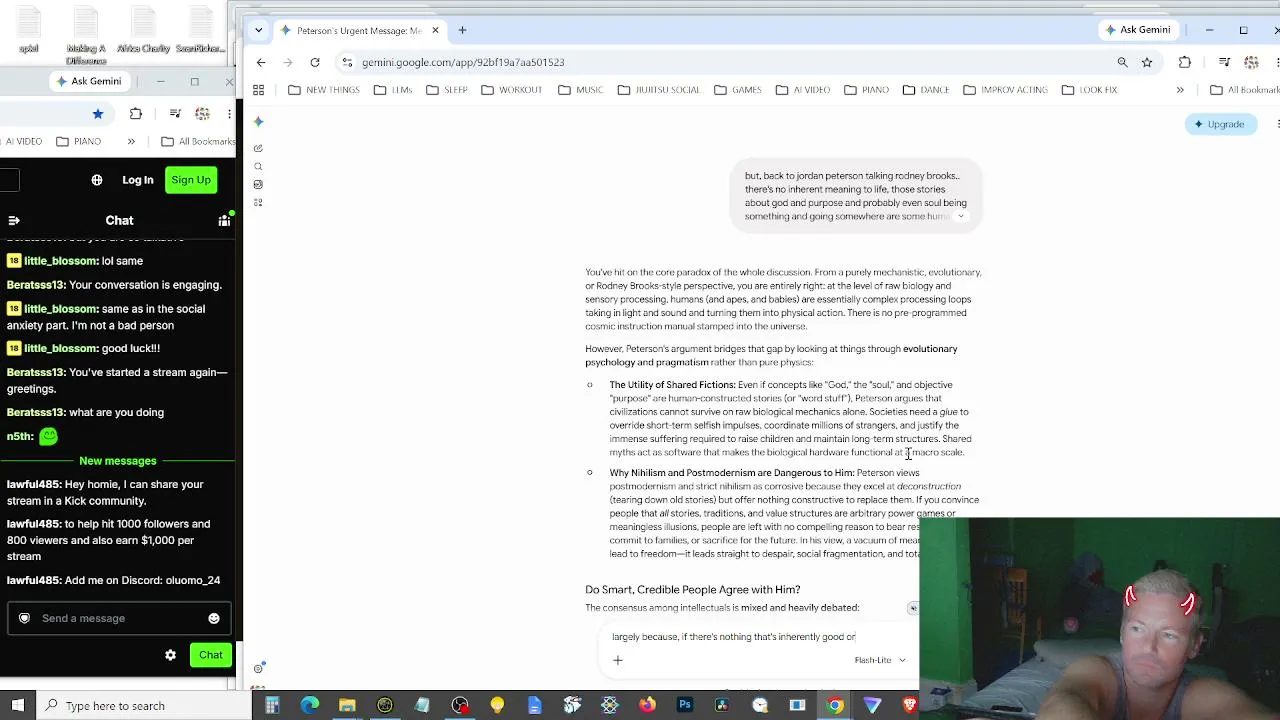Click little_blossom on the 'lol same' message
1280x720 pixels.
[x=60, y=261]
